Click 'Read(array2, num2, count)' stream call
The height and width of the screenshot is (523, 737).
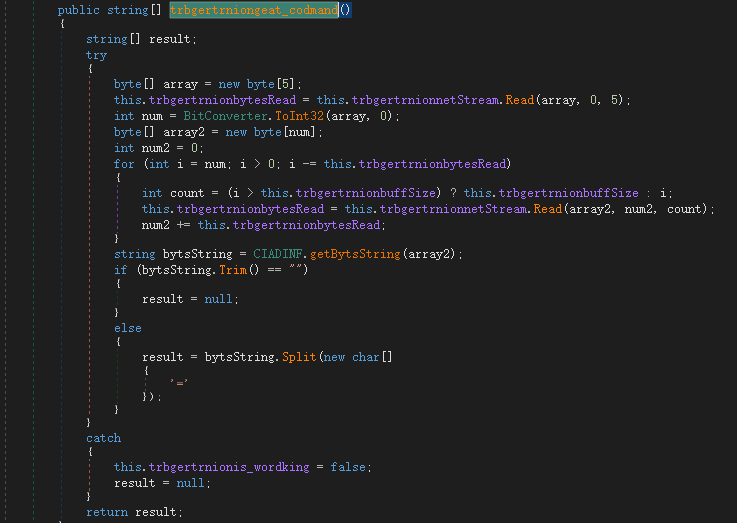coord(620,209)
